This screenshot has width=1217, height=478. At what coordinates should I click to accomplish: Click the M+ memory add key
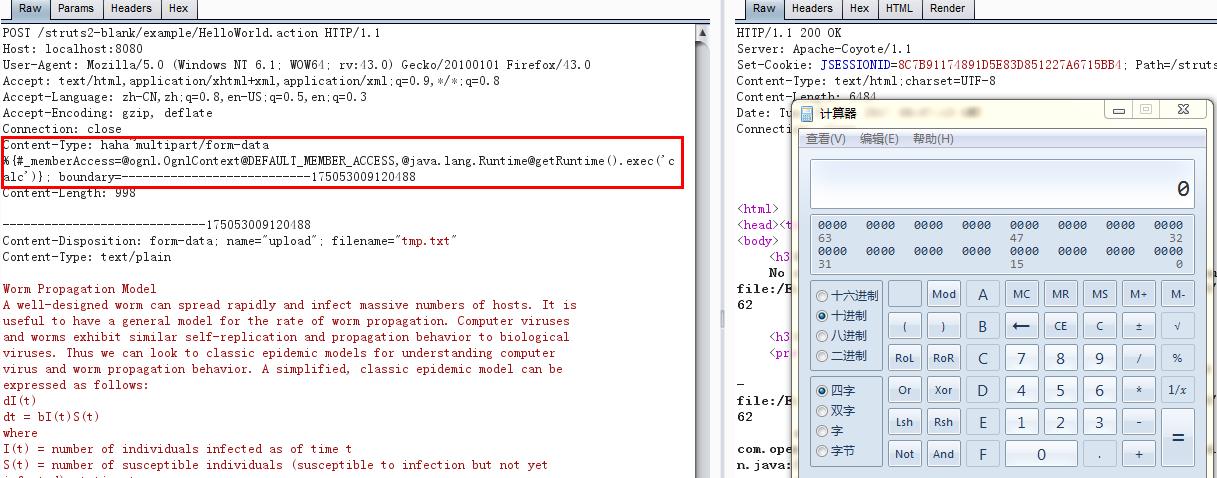pyautogui.click(x=1138, y=294)
